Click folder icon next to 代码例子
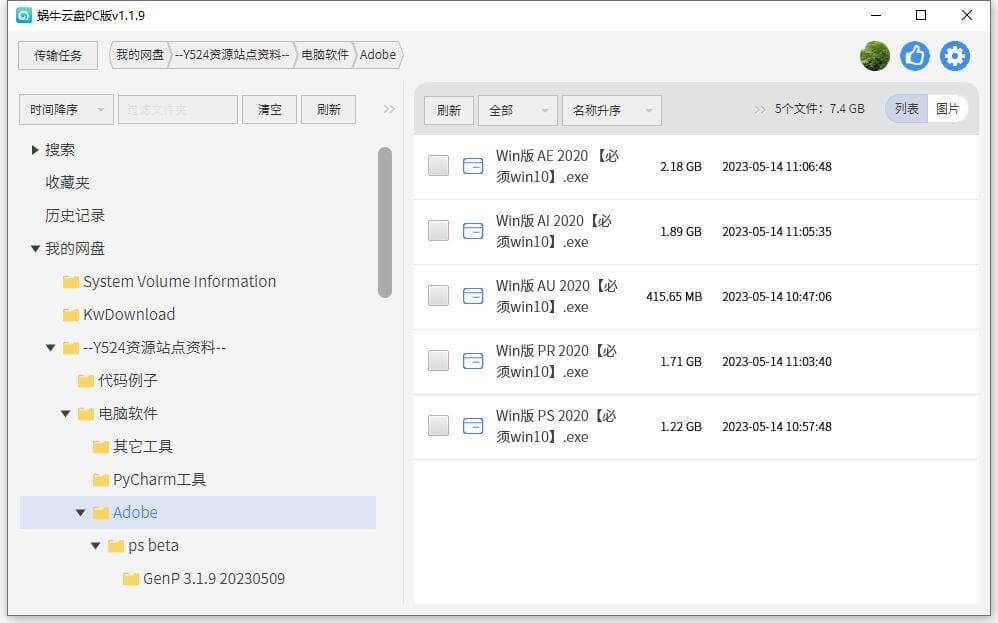The width and height of the screenshot is (998, 623). (86, 381)
